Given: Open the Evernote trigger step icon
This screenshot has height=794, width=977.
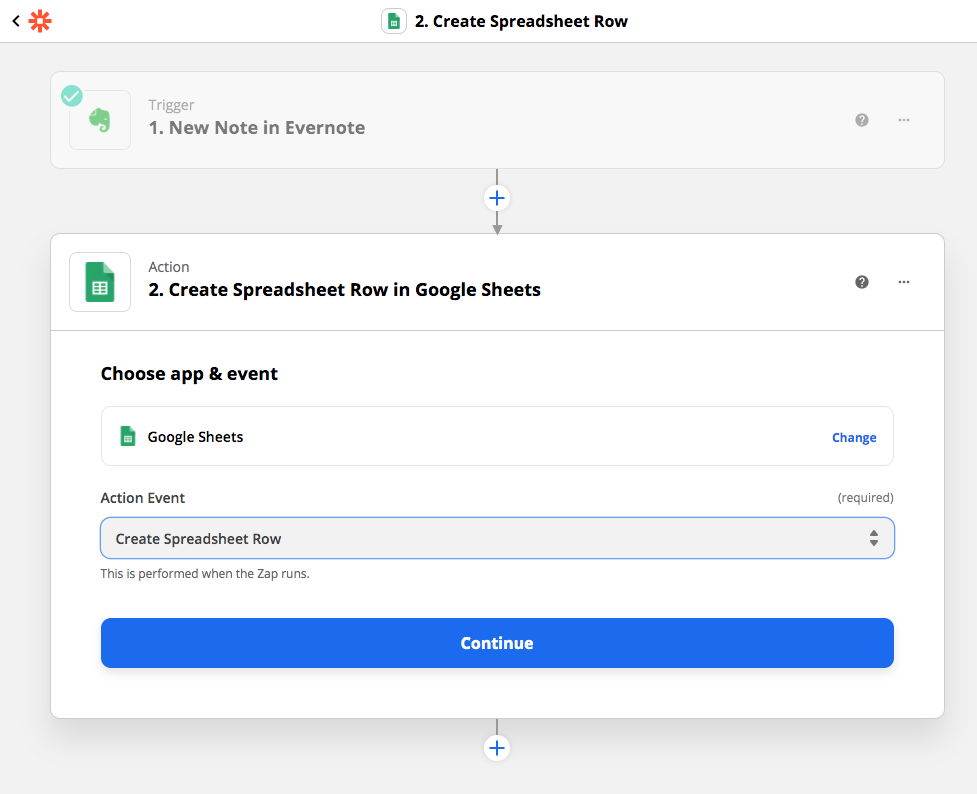Looking at the screenshot, I should tap(100, 120).
